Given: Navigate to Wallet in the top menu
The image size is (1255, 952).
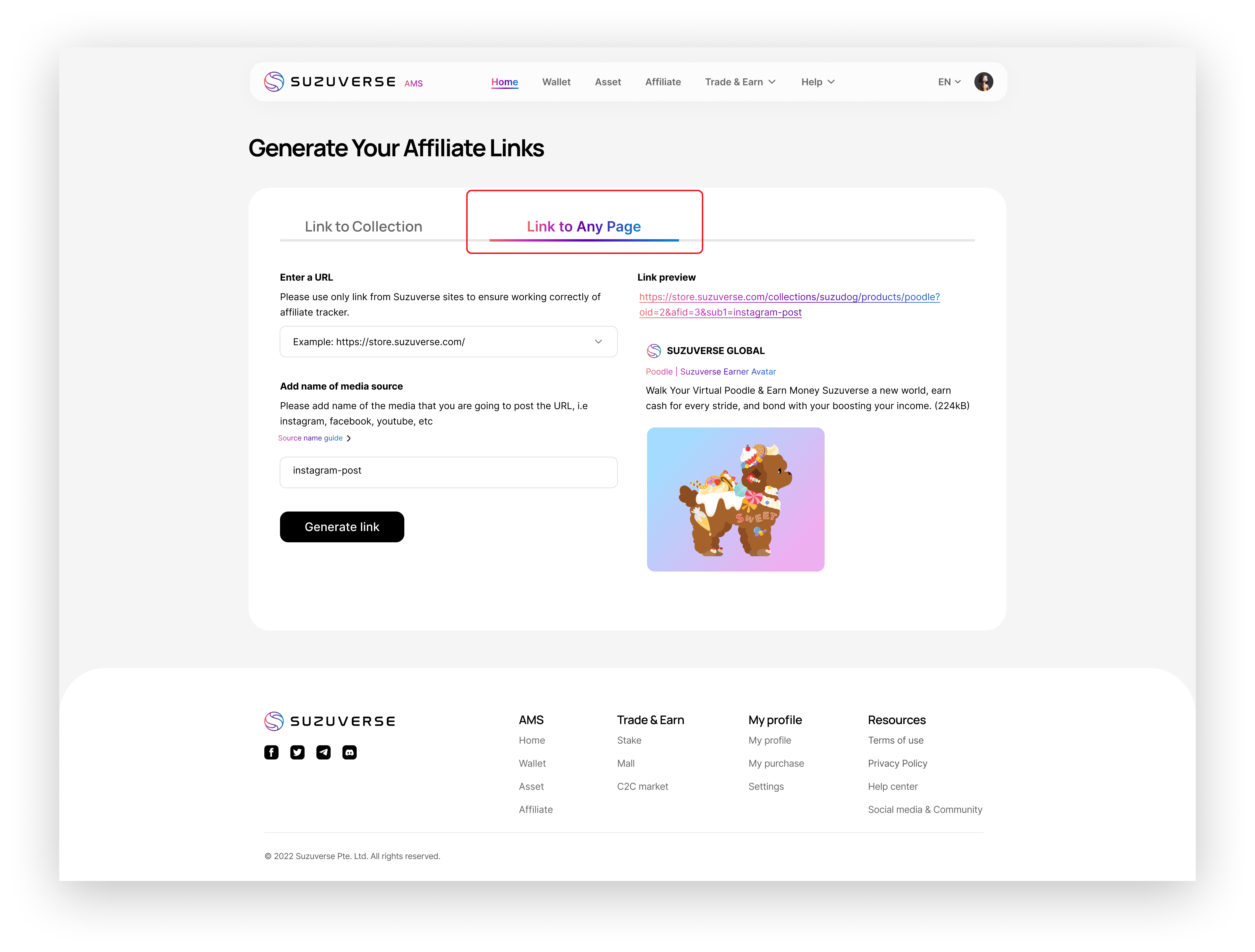Looking at the screenshot, I should (x=556, y=82).
